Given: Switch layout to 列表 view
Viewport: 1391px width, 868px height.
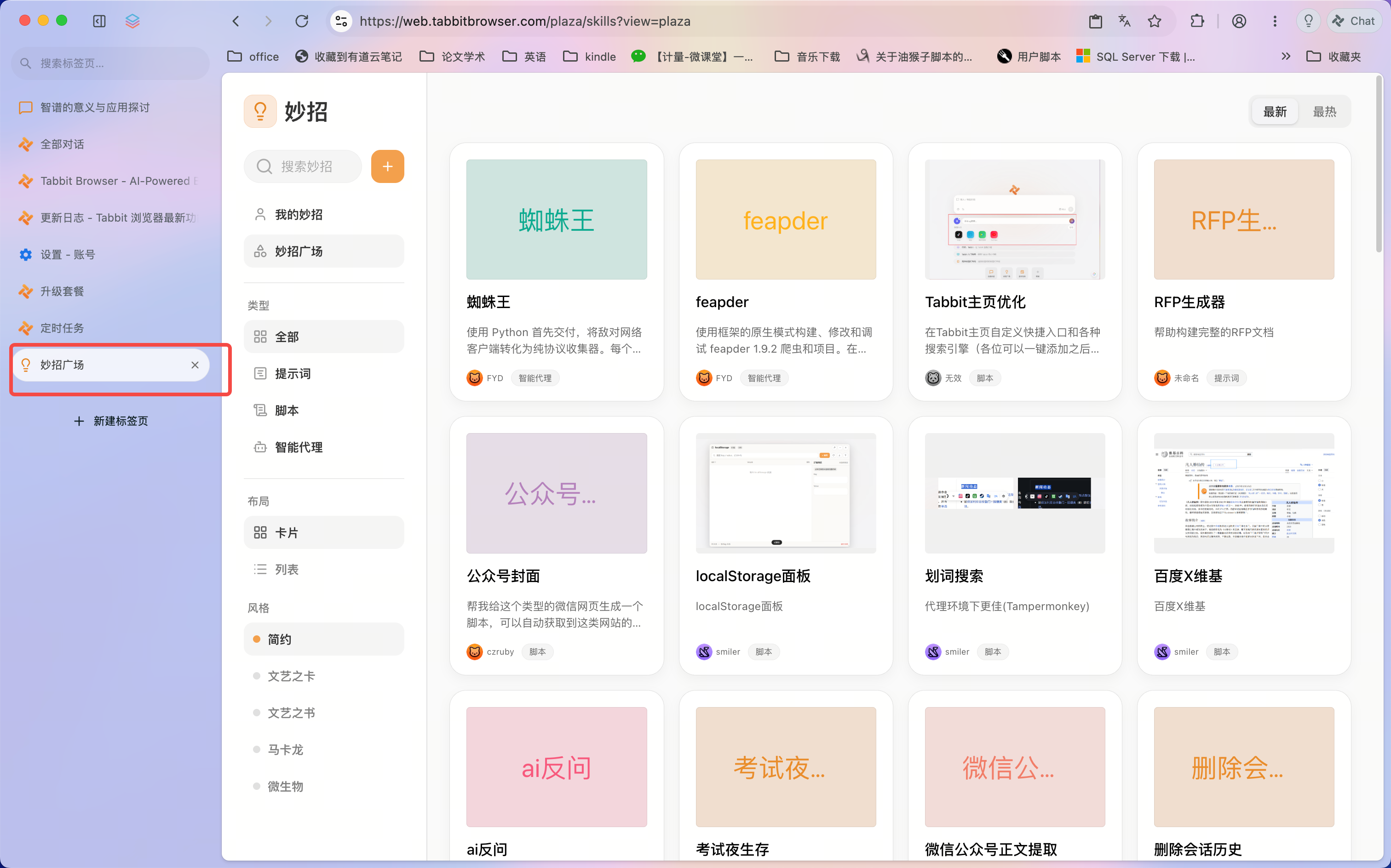Looking at the screenshot, I should pos(324,569).
